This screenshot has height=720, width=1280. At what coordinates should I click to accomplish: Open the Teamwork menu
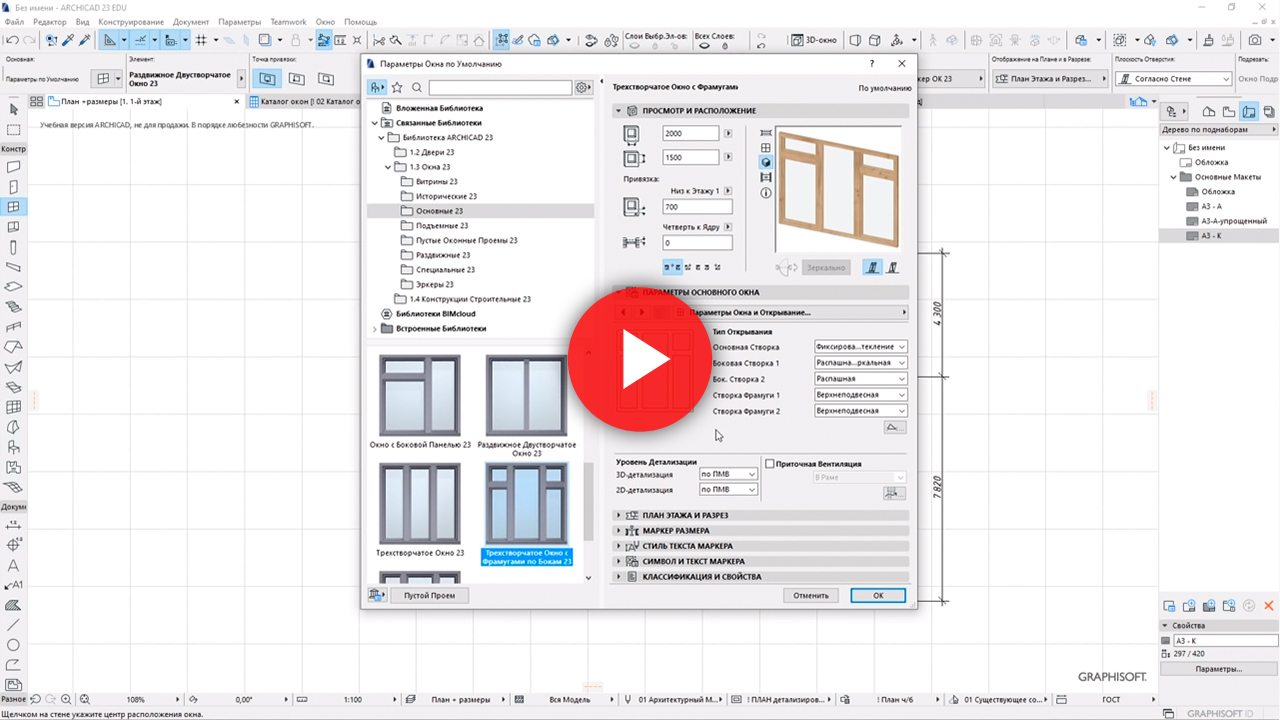pyautogui.click(x=288, y=21)
